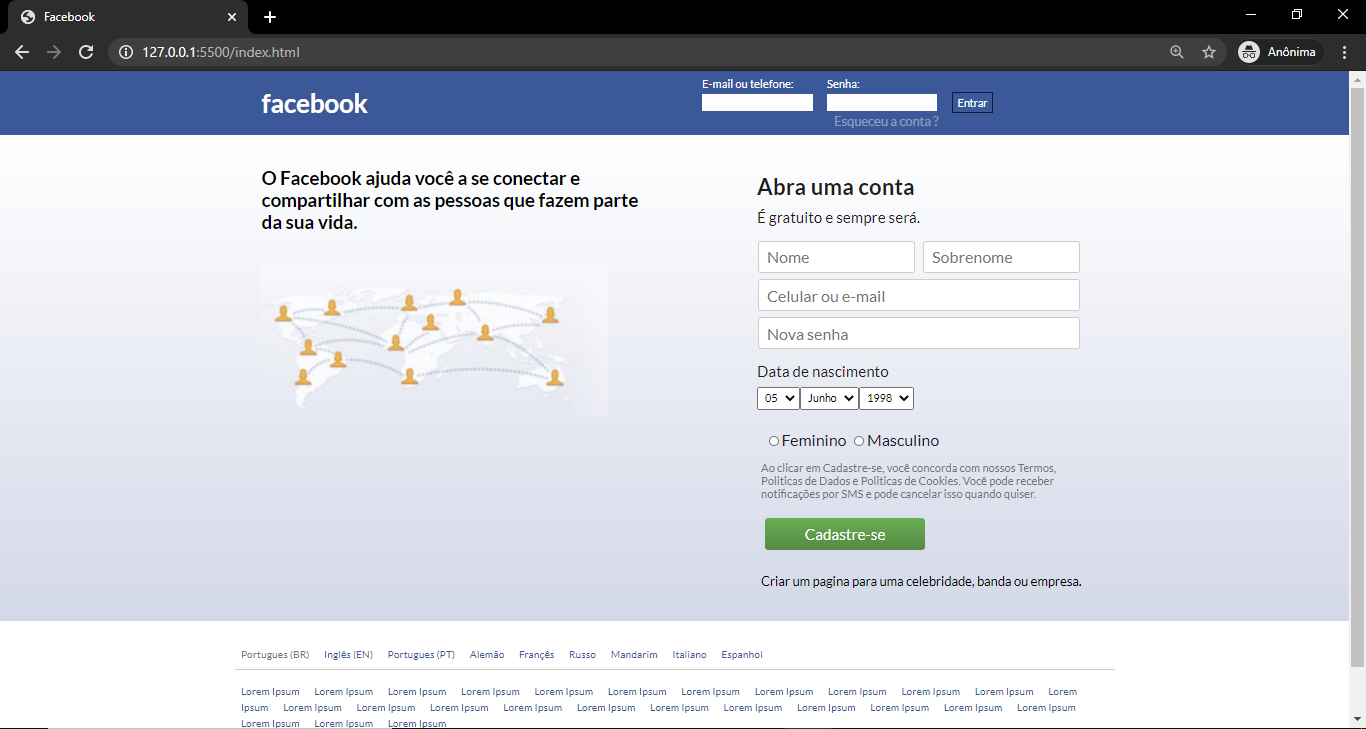The height and width of the screenshot is (729, 1366).
Task: Select the Masculino gender option
Action: [859, 440]
